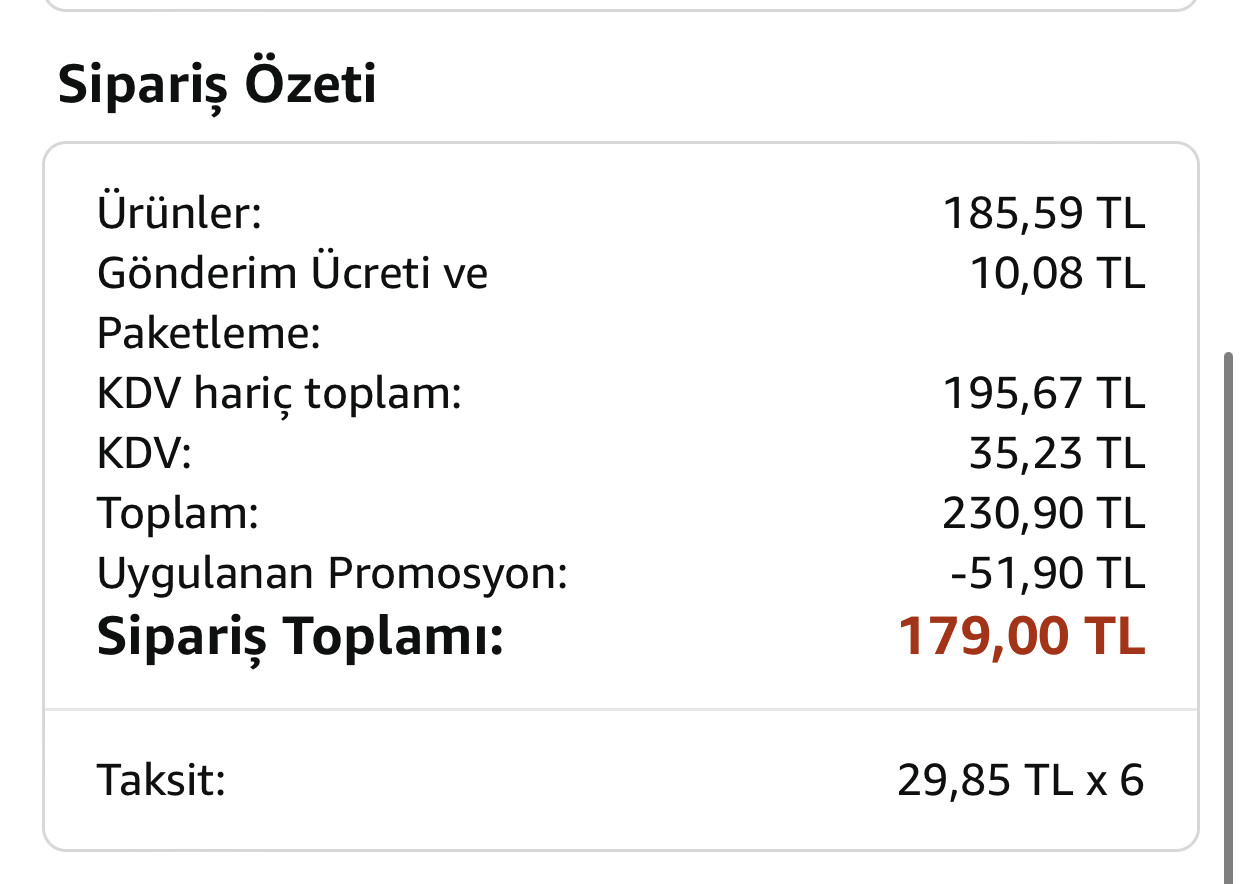Screen dimensions: 1242x884
Task: Select the 230,90 TL total amount
Action: click(1043, 514)
